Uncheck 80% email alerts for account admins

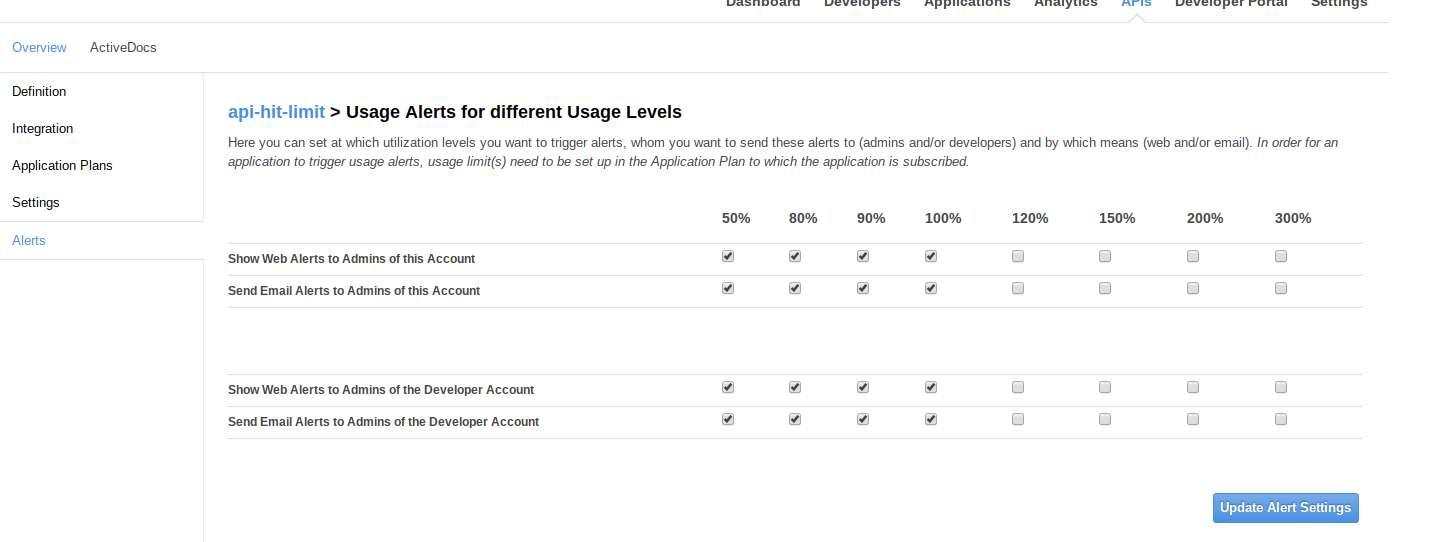pyautogui.click(x=795, y=289)
